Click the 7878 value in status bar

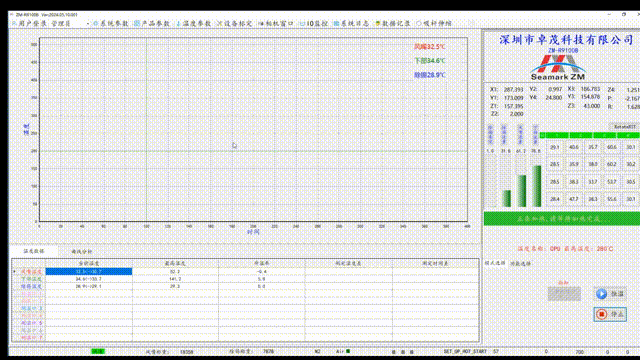(268, 351)
